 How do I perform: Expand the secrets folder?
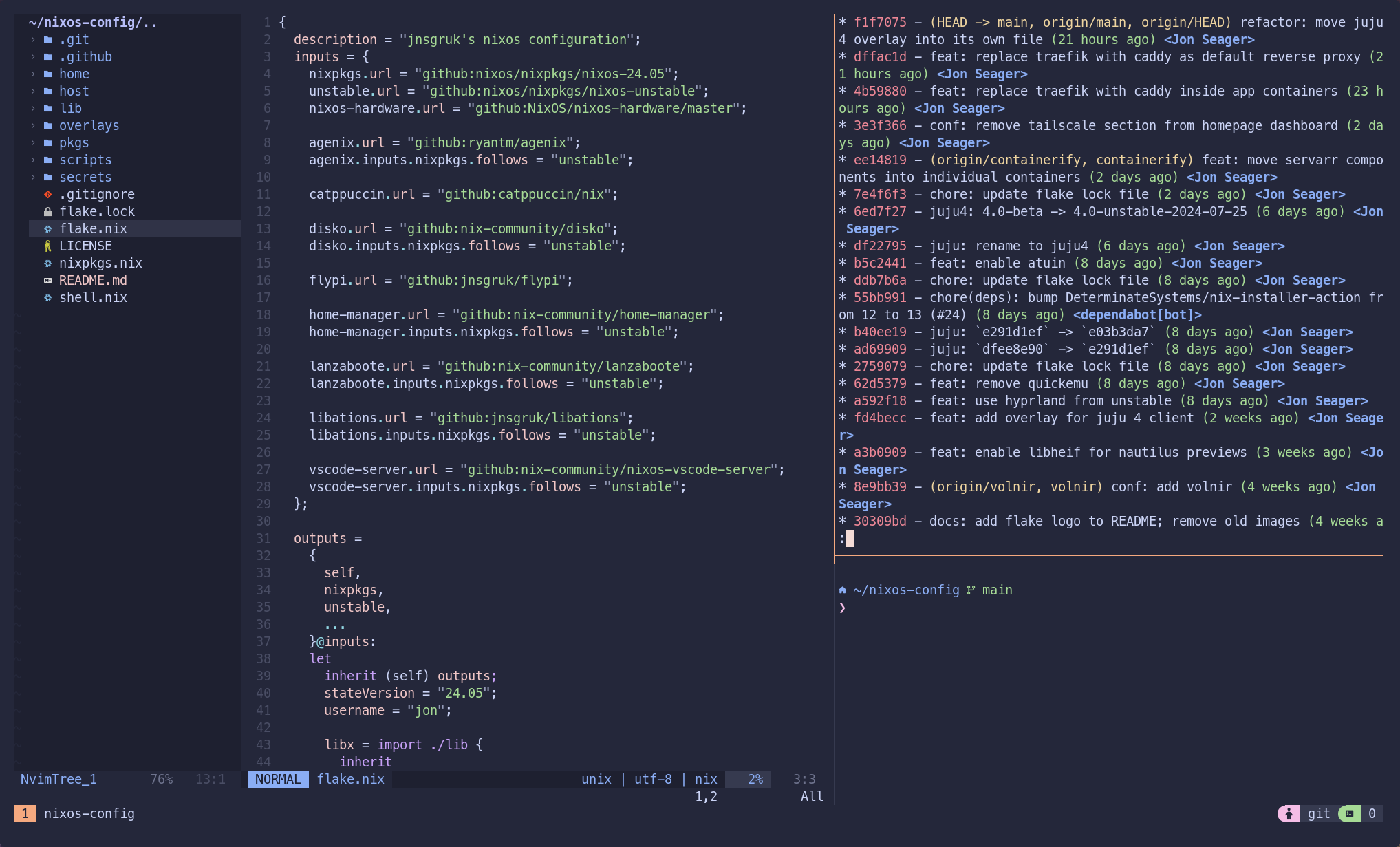(33, 178)
